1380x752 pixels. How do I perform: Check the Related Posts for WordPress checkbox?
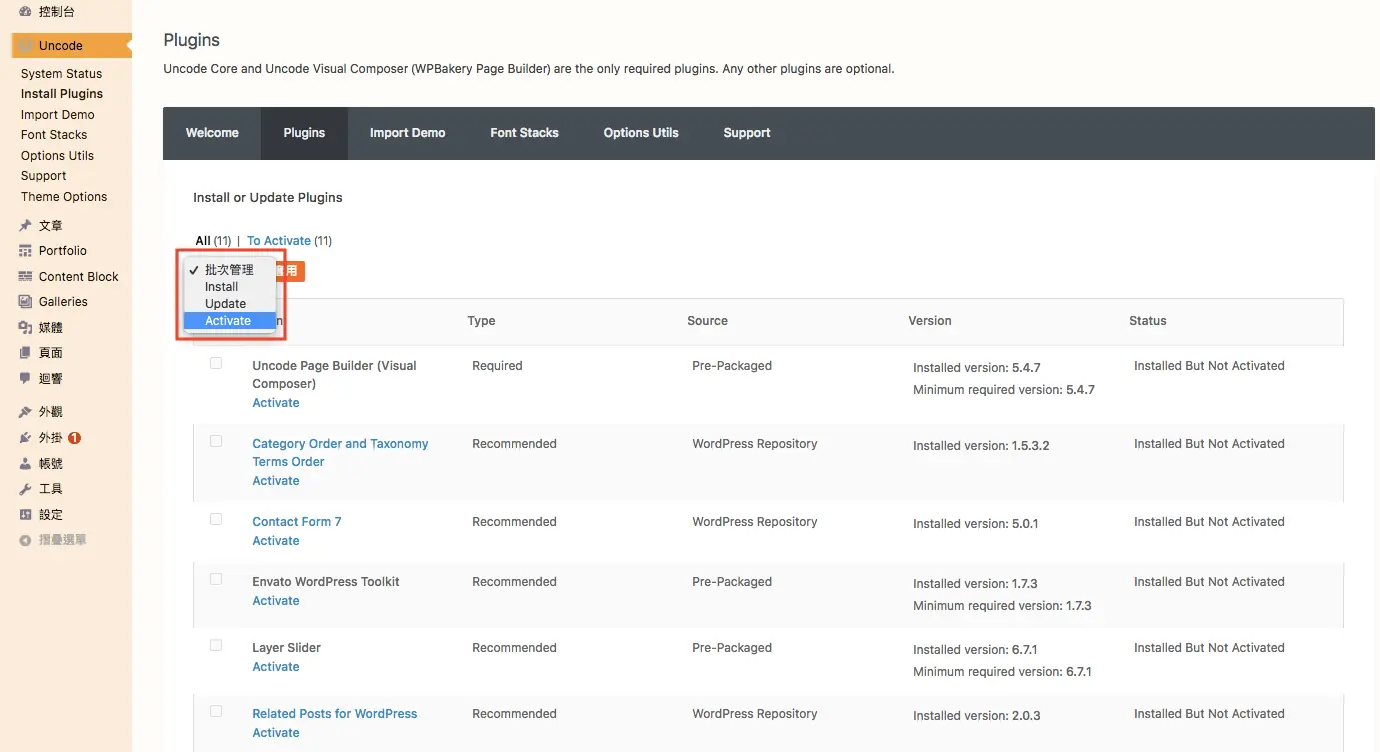tap(216, 711)
